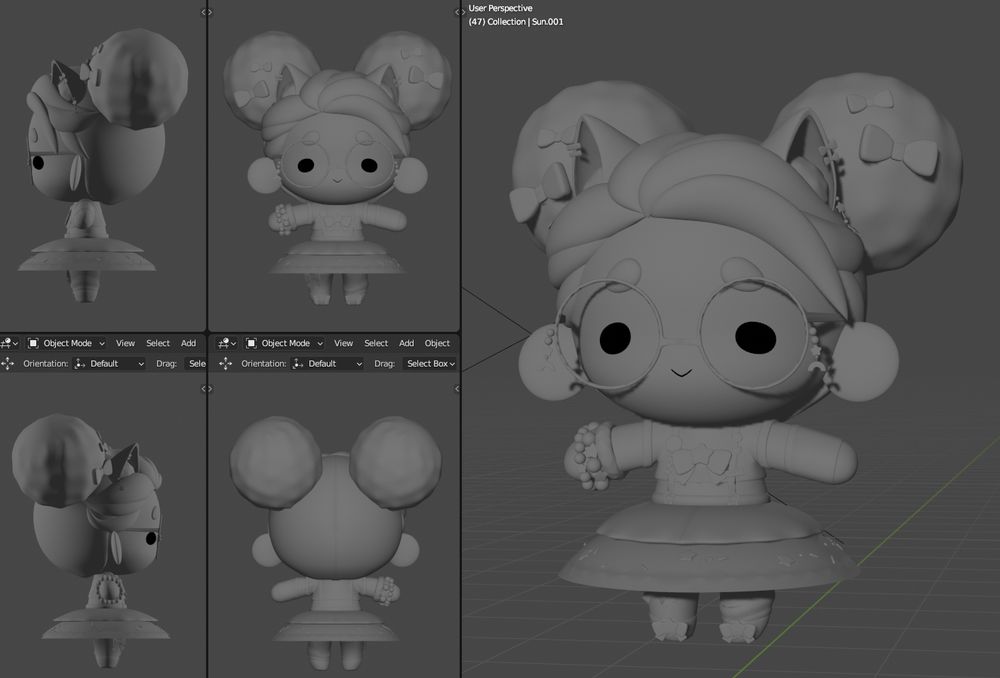The height and width of the screenshot is (678, 1000).
Task: Open truncated Drag dropdown in bottom-left header
Action: (x=196, y=364)
